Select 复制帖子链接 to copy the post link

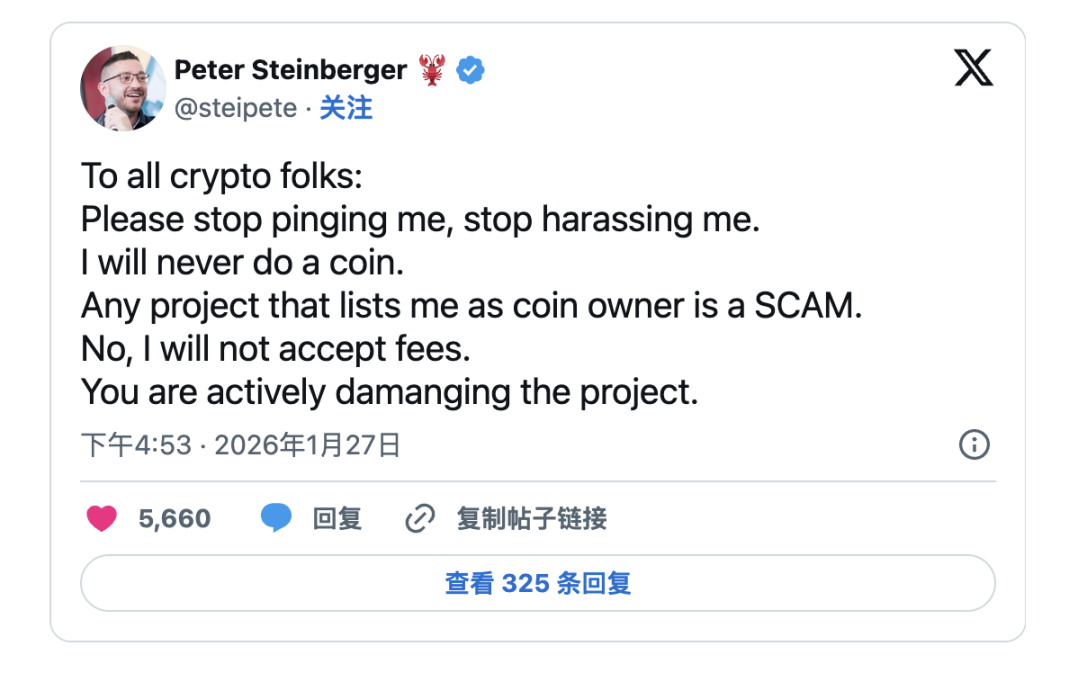pyautogui.click(x=531, y=519)
